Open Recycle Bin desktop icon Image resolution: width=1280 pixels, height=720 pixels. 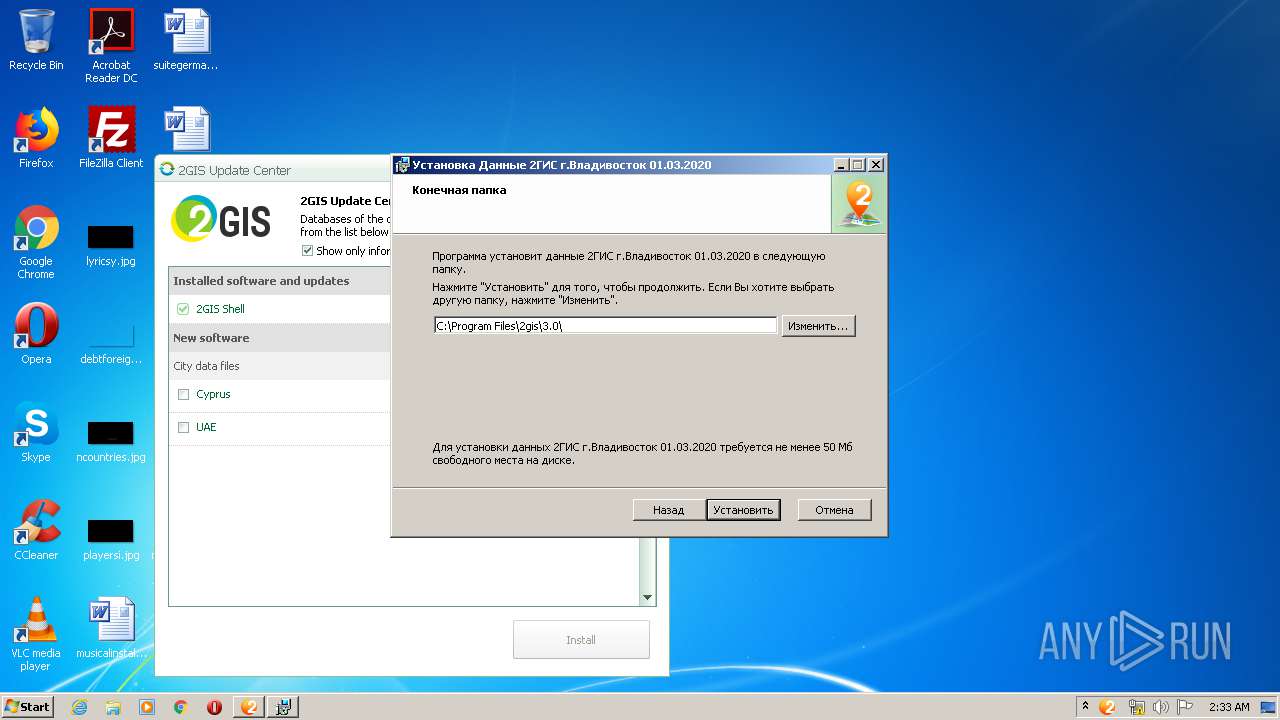point(36,40)
